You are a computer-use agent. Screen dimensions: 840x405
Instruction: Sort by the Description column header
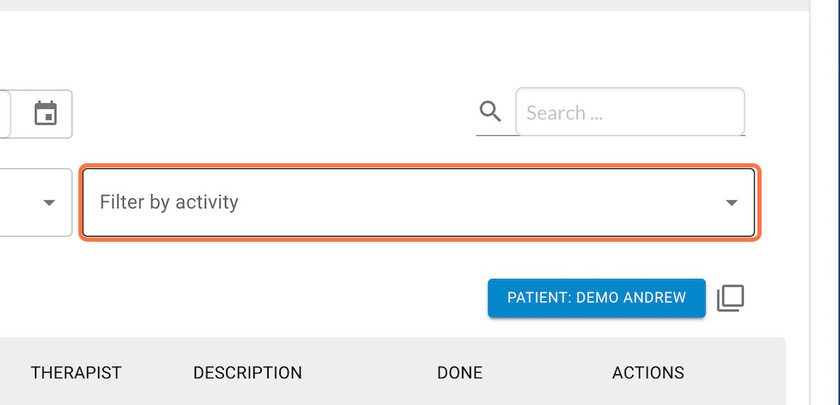248,372
